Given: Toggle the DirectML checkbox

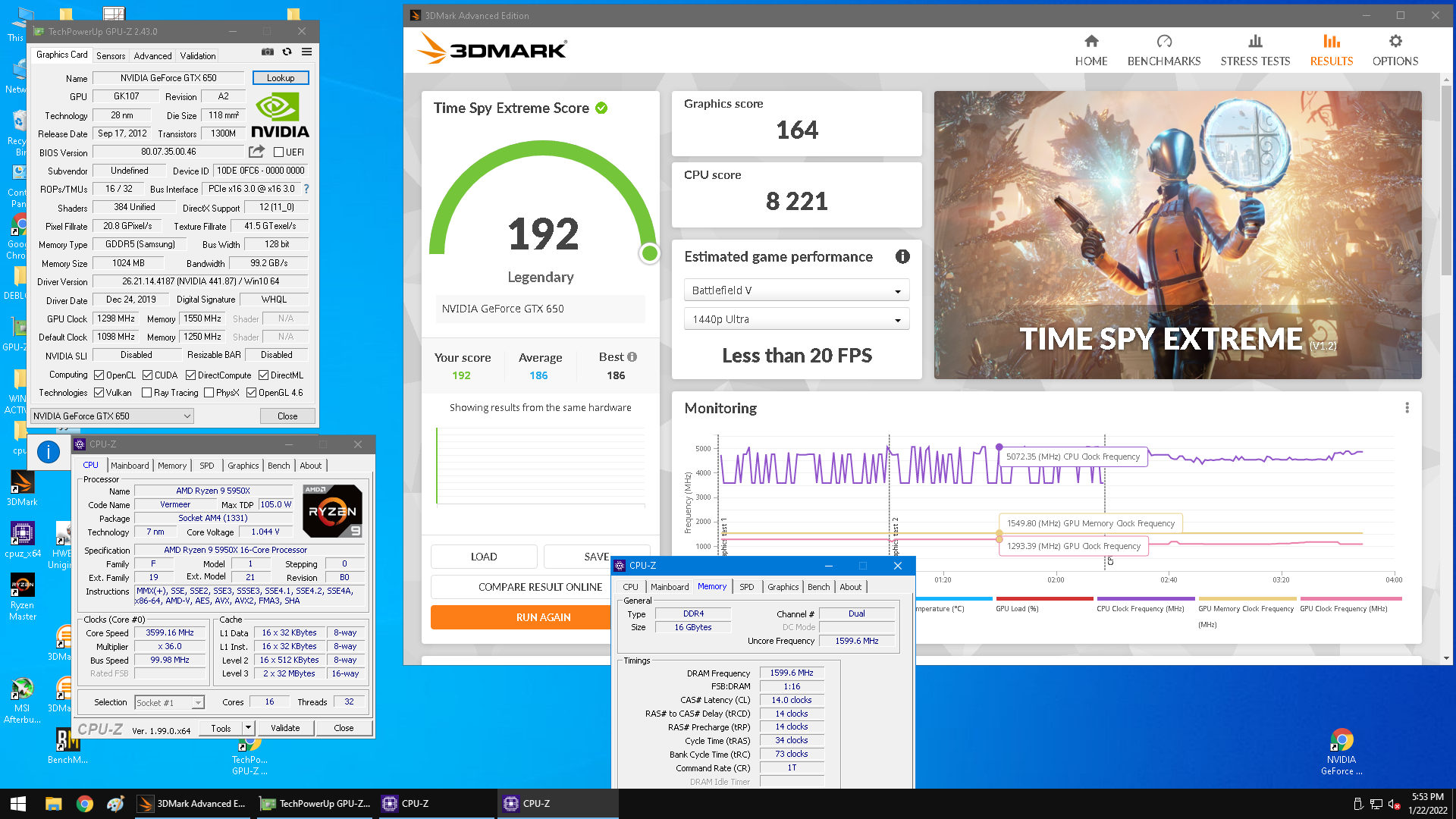Looking at the screenshot, I should pos(263,375).
